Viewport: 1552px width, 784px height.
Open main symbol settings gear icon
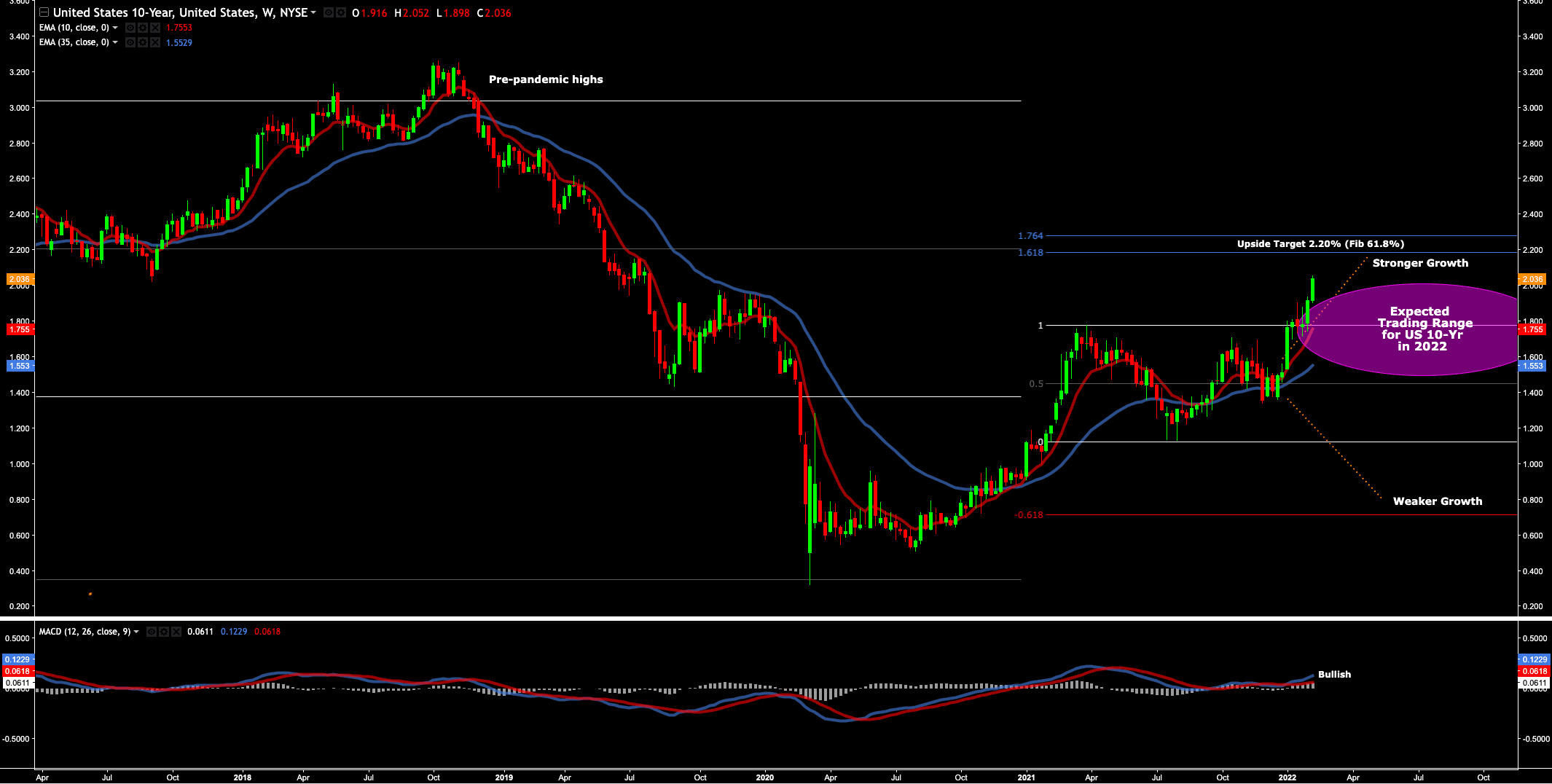[340, 13]
